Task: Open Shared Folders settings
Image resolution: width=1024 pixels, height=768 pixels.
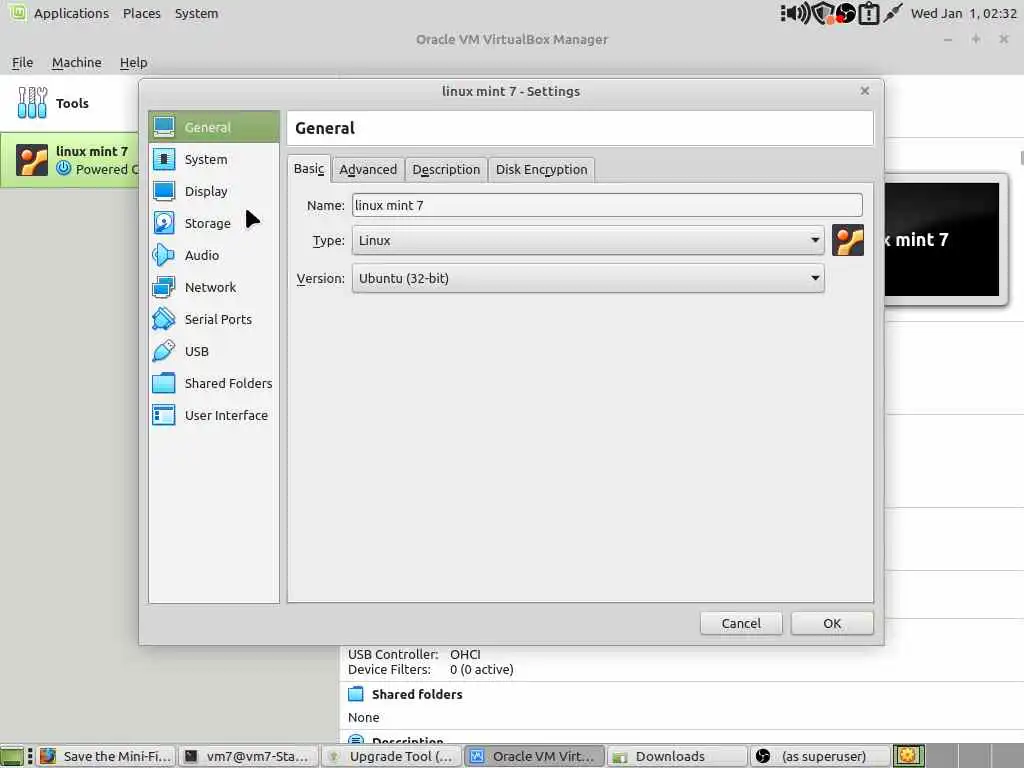Action: click(214, 383)
